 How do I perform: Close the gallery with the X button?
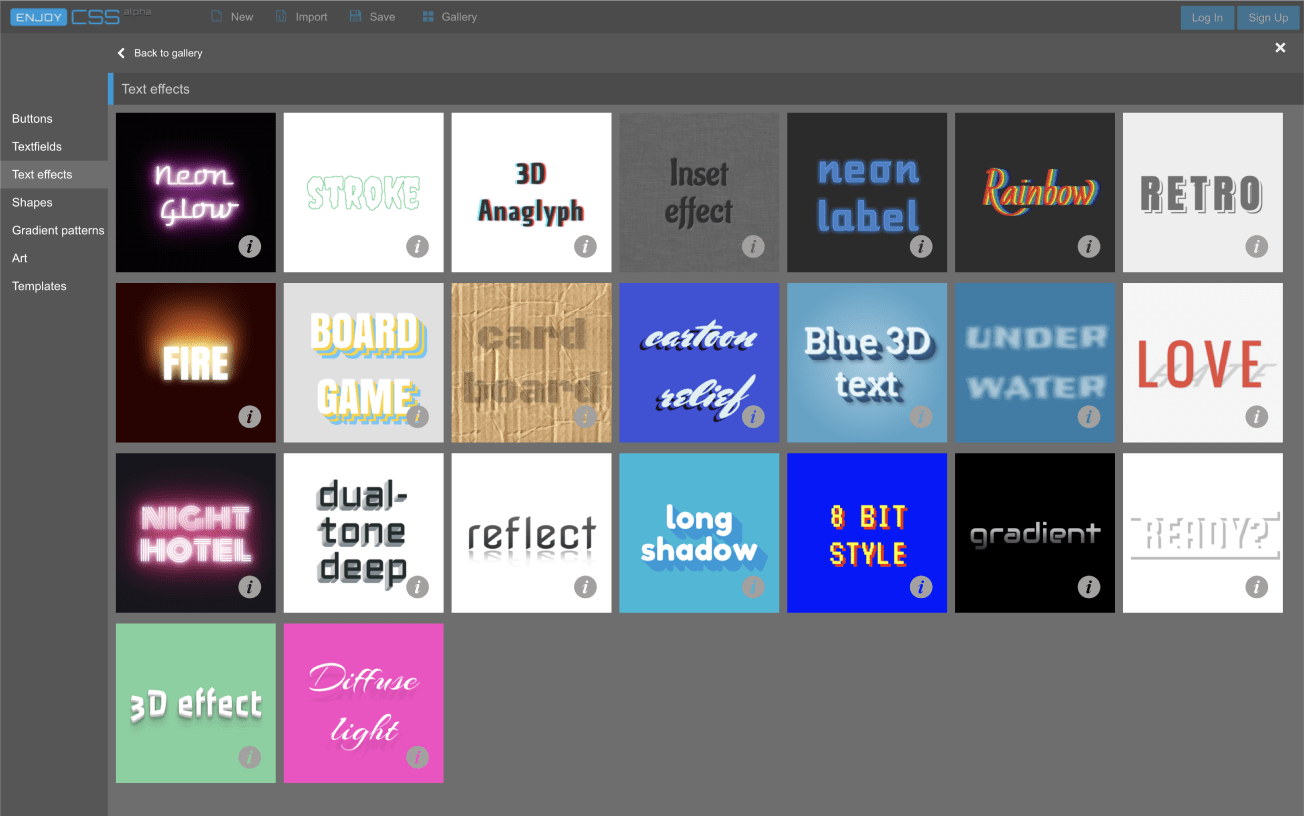(1280, 48)
